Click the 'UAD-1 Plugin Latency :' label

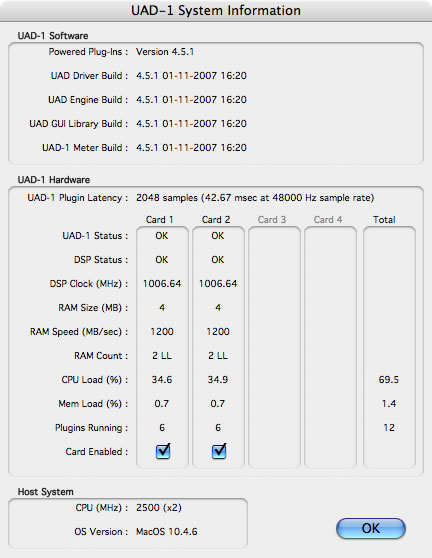coord(78,198)
